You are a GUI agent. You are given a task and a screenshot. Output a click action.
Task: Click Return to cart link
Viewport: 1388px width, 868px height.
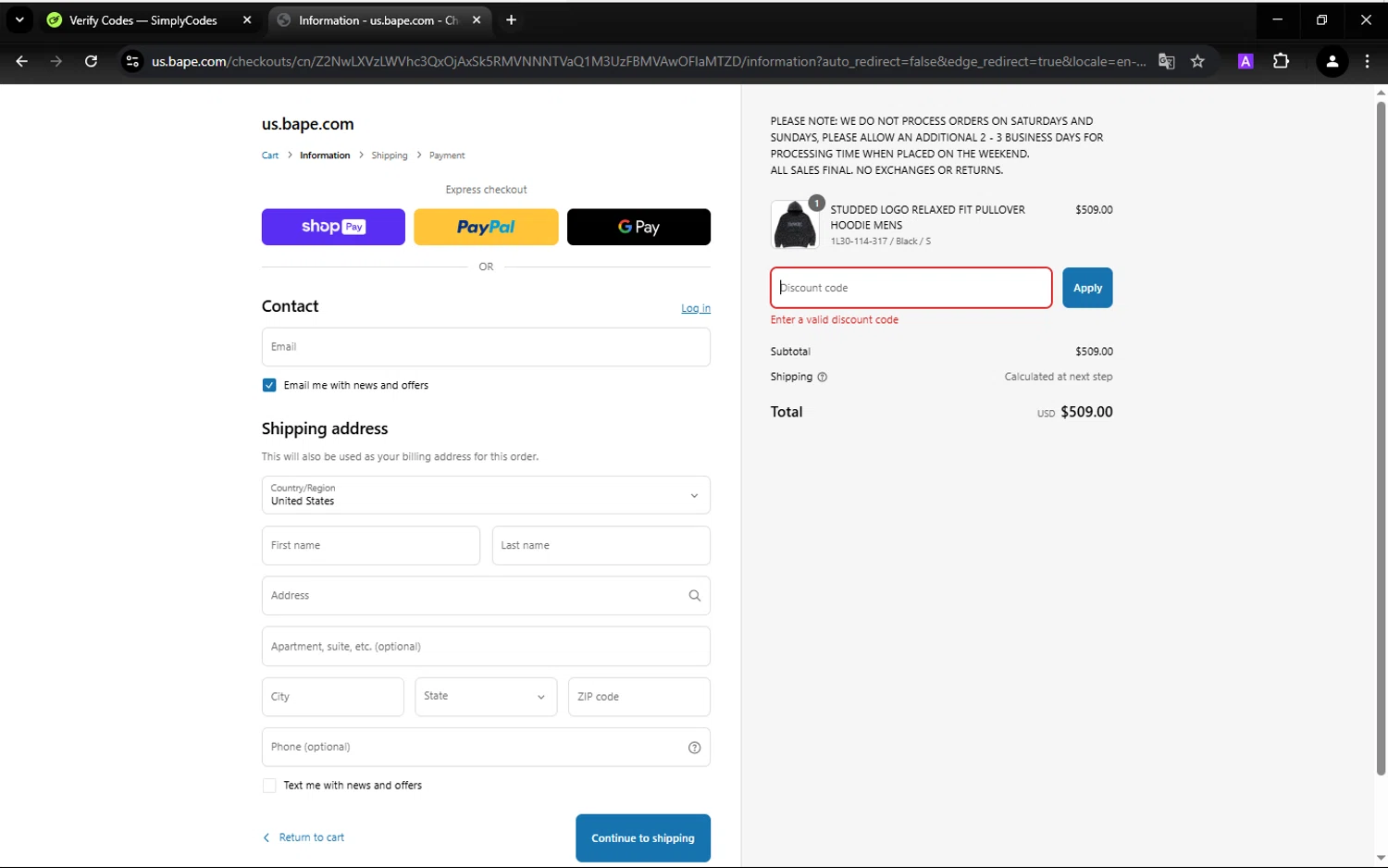[304, 837]
